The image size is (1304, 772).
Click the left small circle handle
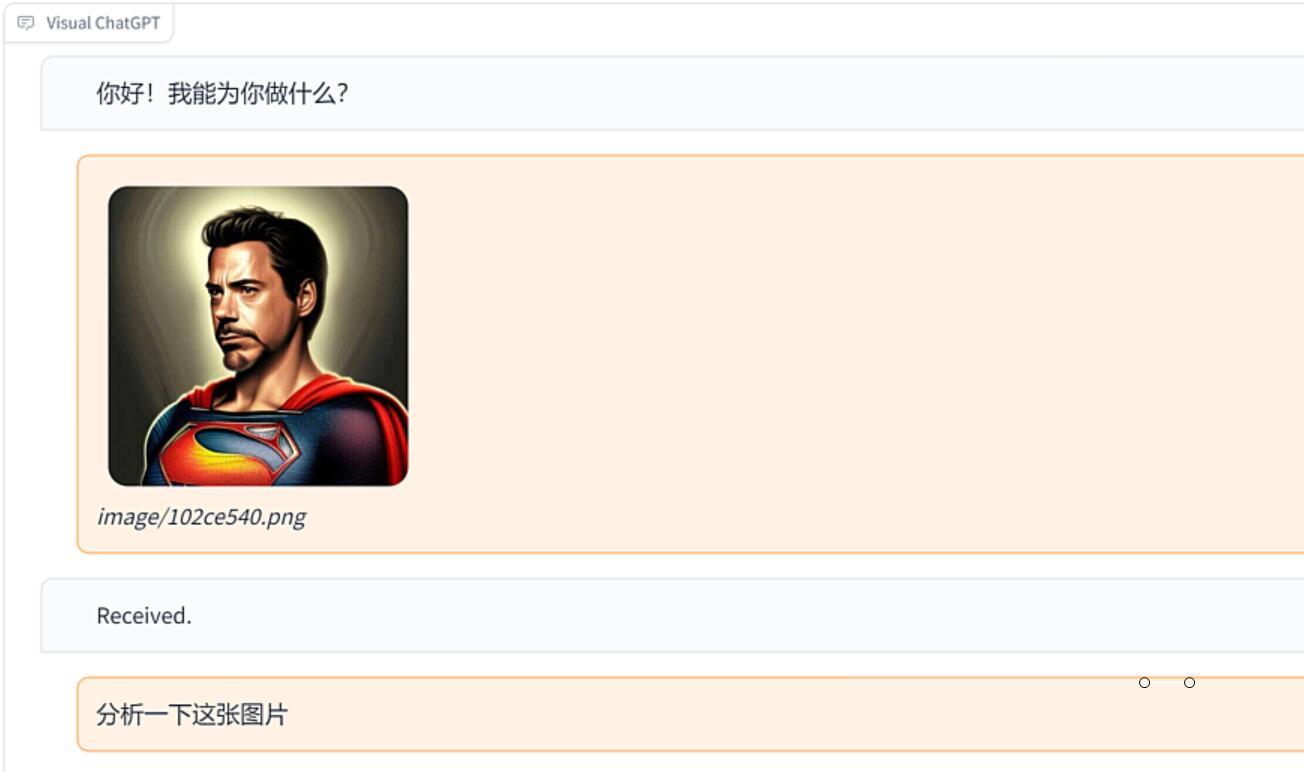(x=1145, y=683)
